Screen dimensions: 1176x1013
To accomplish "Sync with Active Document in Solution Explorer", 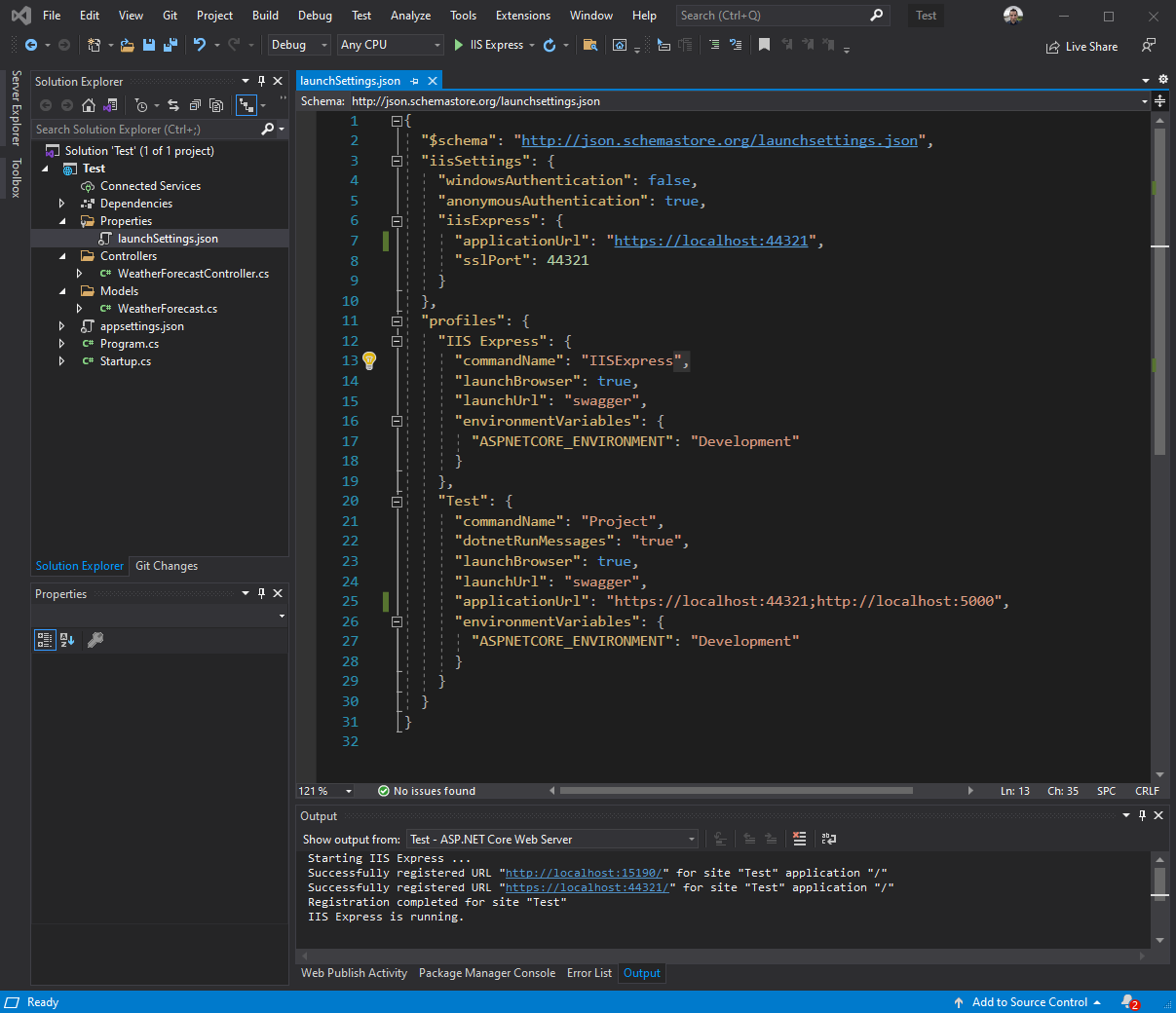I will coord(173,105).
